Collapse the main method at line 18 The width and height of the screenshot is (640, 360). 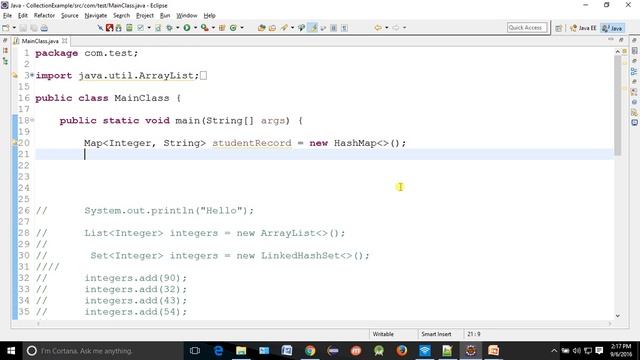[x=32, y=120]
